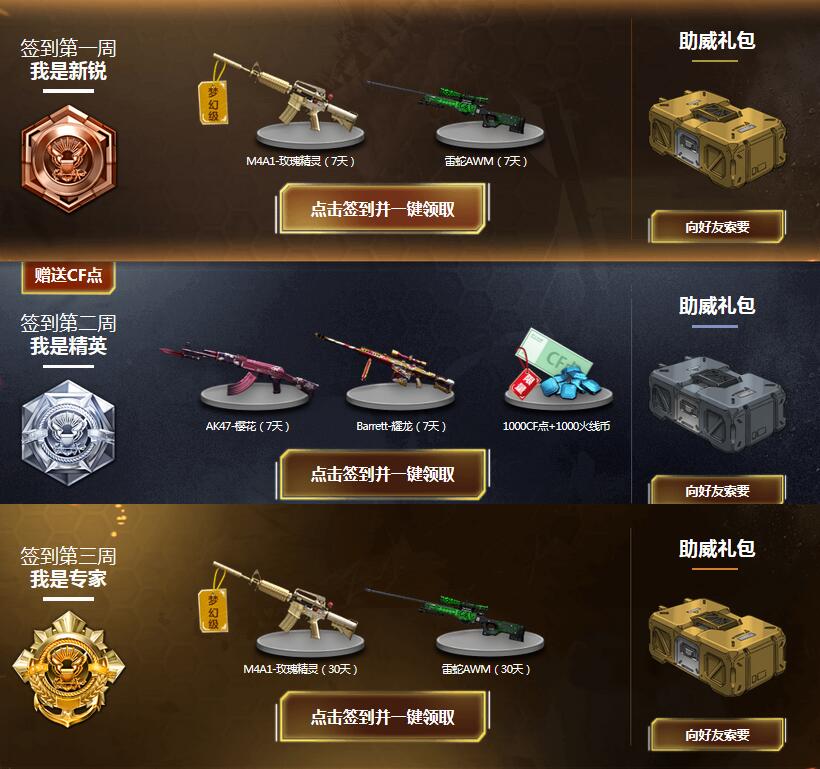Click week three 点击签到并一键领取 button

click(x=382, y=717)
